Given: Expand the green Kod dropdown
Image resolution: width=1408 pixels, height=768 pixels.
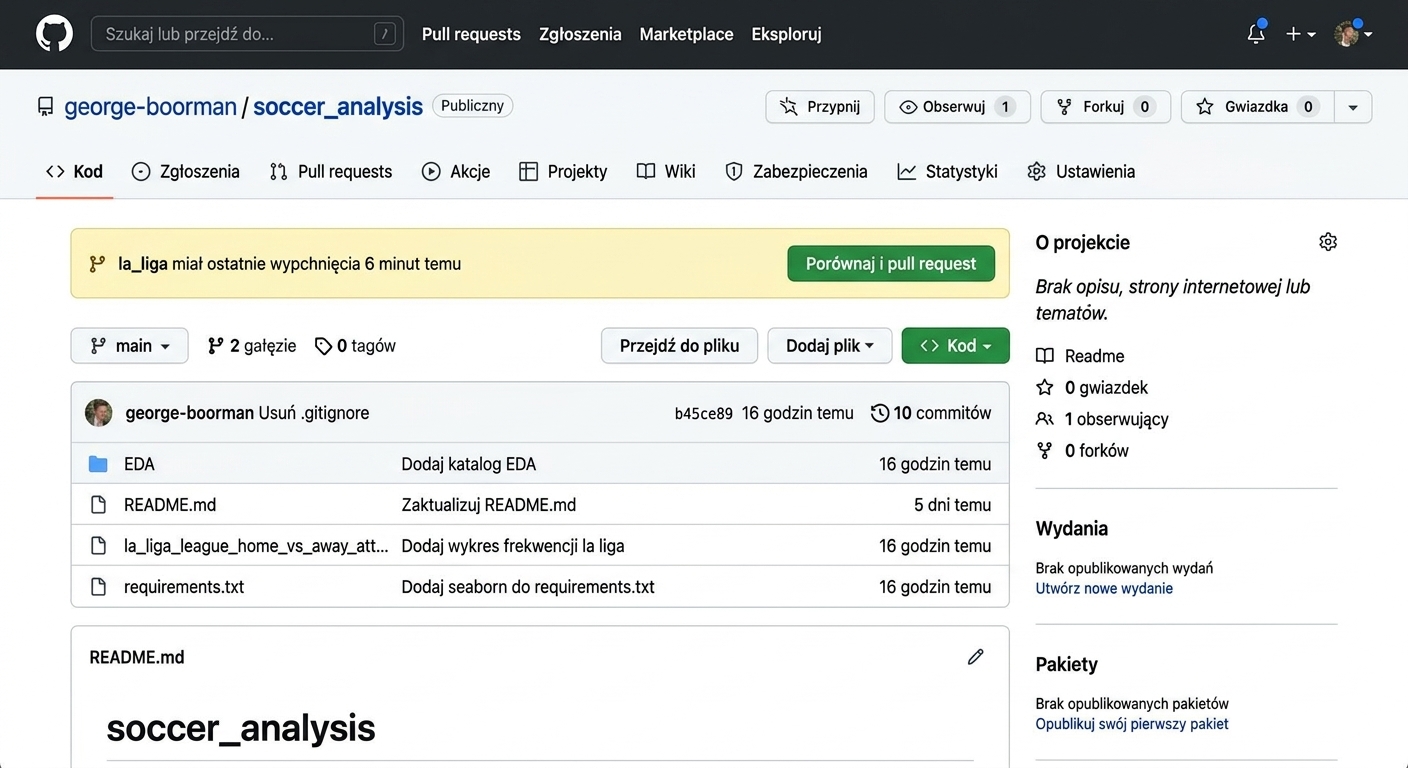Looking at the screenshot, I should pyautogui.click(x=956, y=346).
